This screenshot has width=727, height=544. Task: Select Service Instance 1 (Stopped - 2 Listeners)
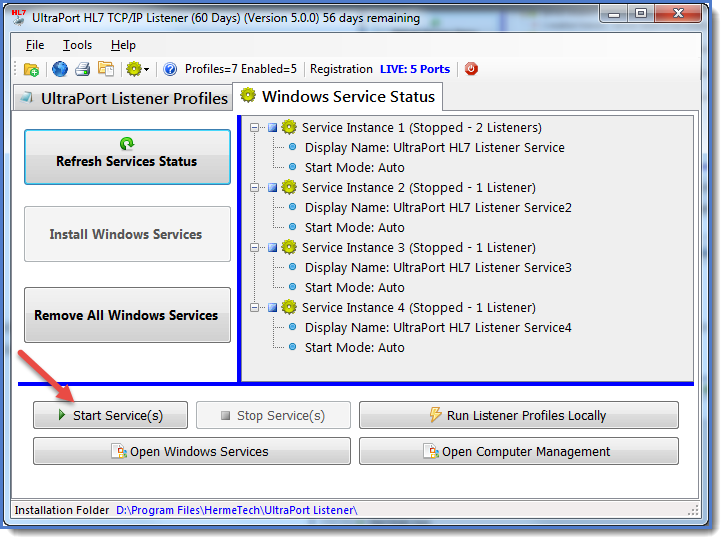pyautogui.click(x=421, y=127)
